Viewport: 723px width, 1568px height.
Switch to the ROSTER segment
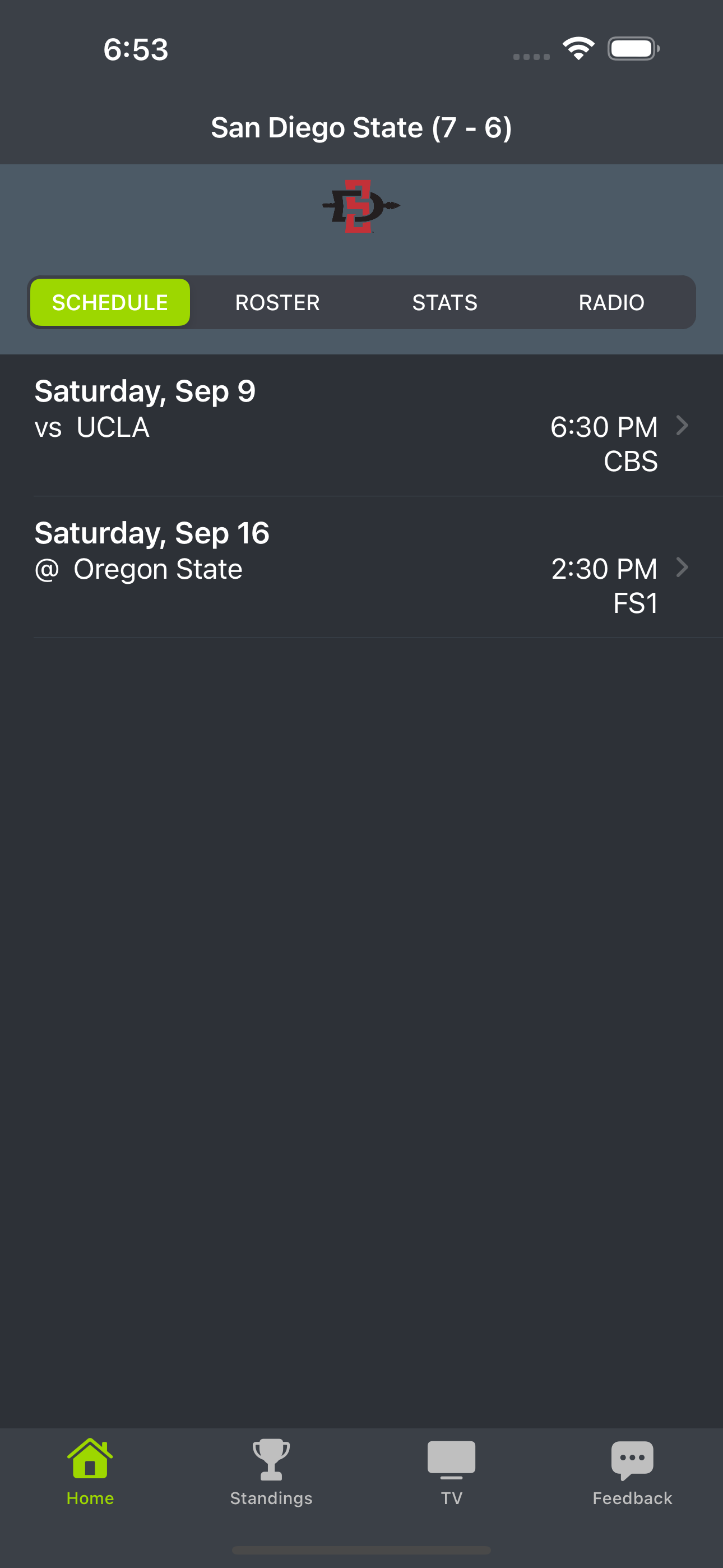tap(277, 302)
